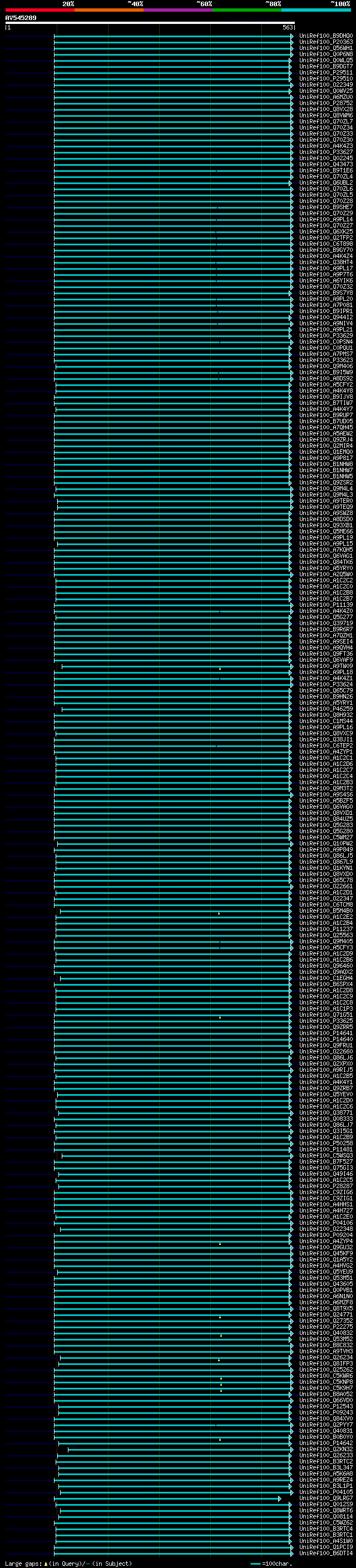Image resolution: width=356 pixels, height=1568 pixels.
Task: Select the label UniRef100_B9SHE7
Action: [x=325, y=207]
